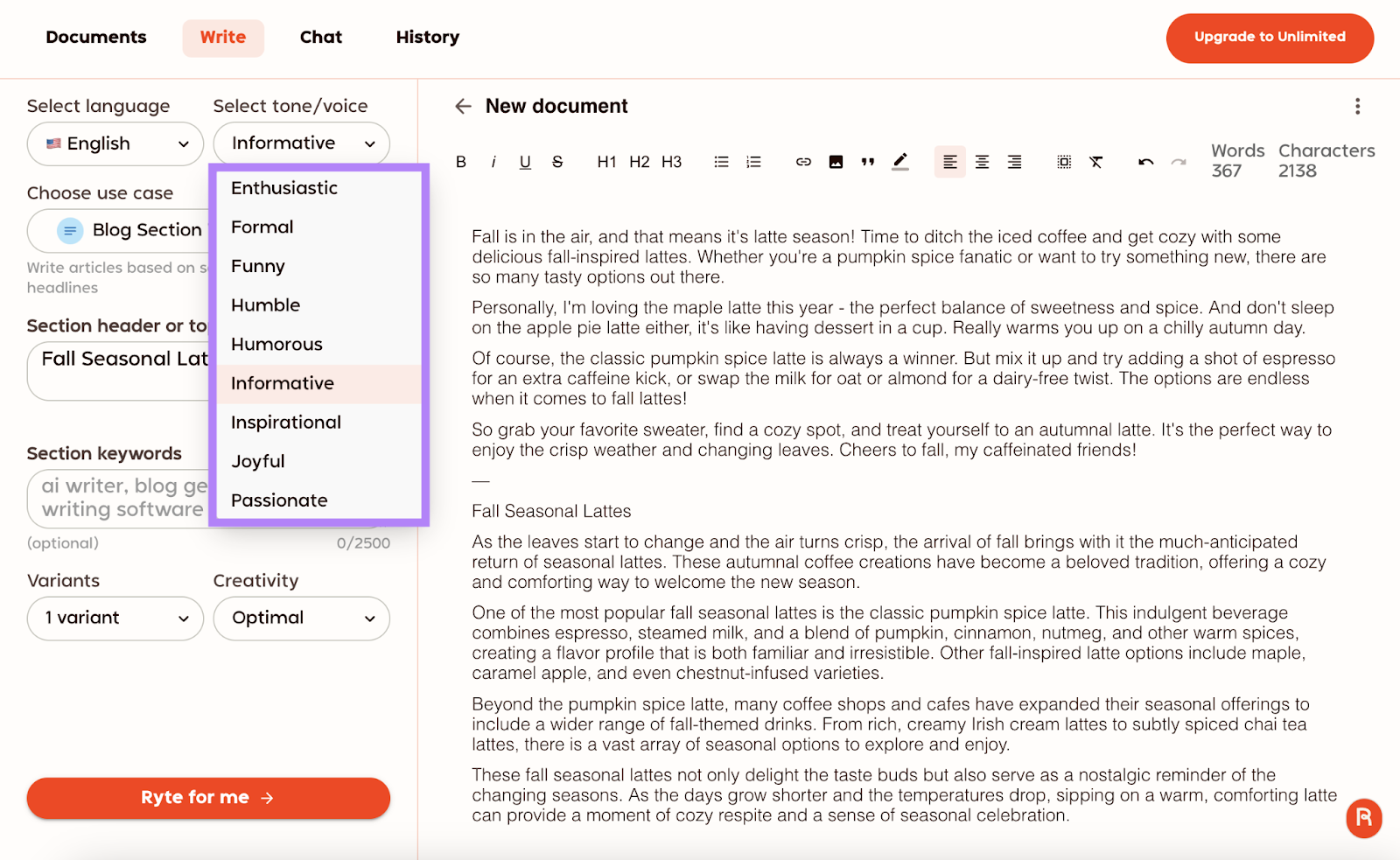Choose Enthusiastic tone from the list
This screenshot has width=1400, height=860.
(284, 188)
